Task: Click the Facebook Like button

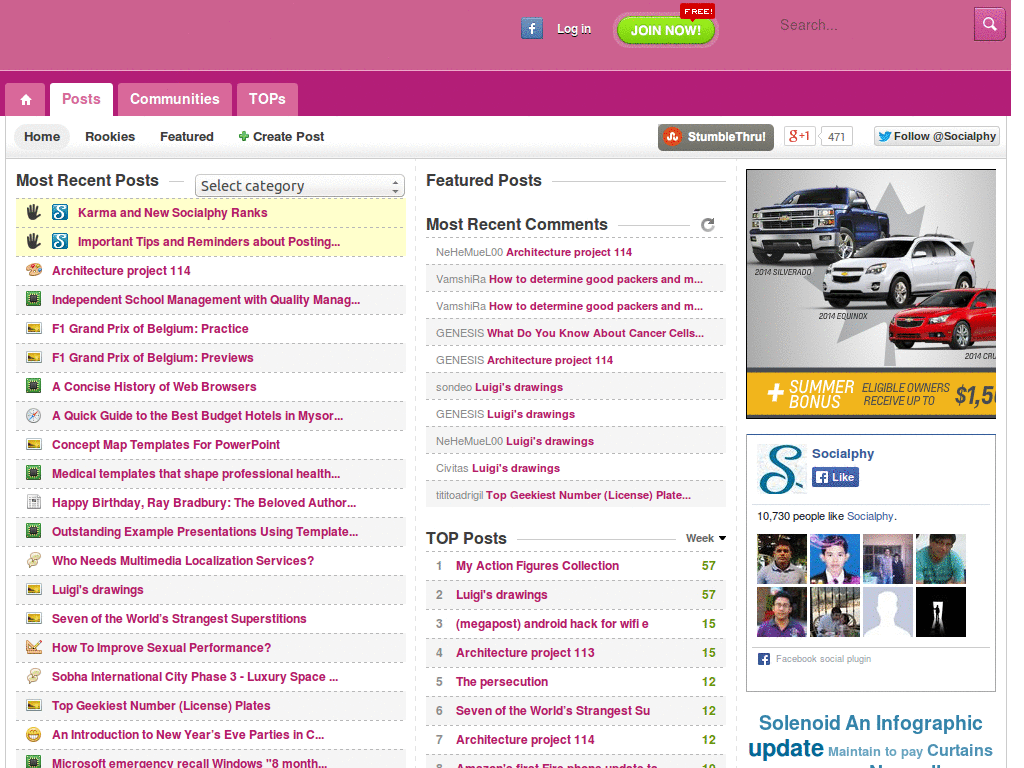Action: point(835,477)
